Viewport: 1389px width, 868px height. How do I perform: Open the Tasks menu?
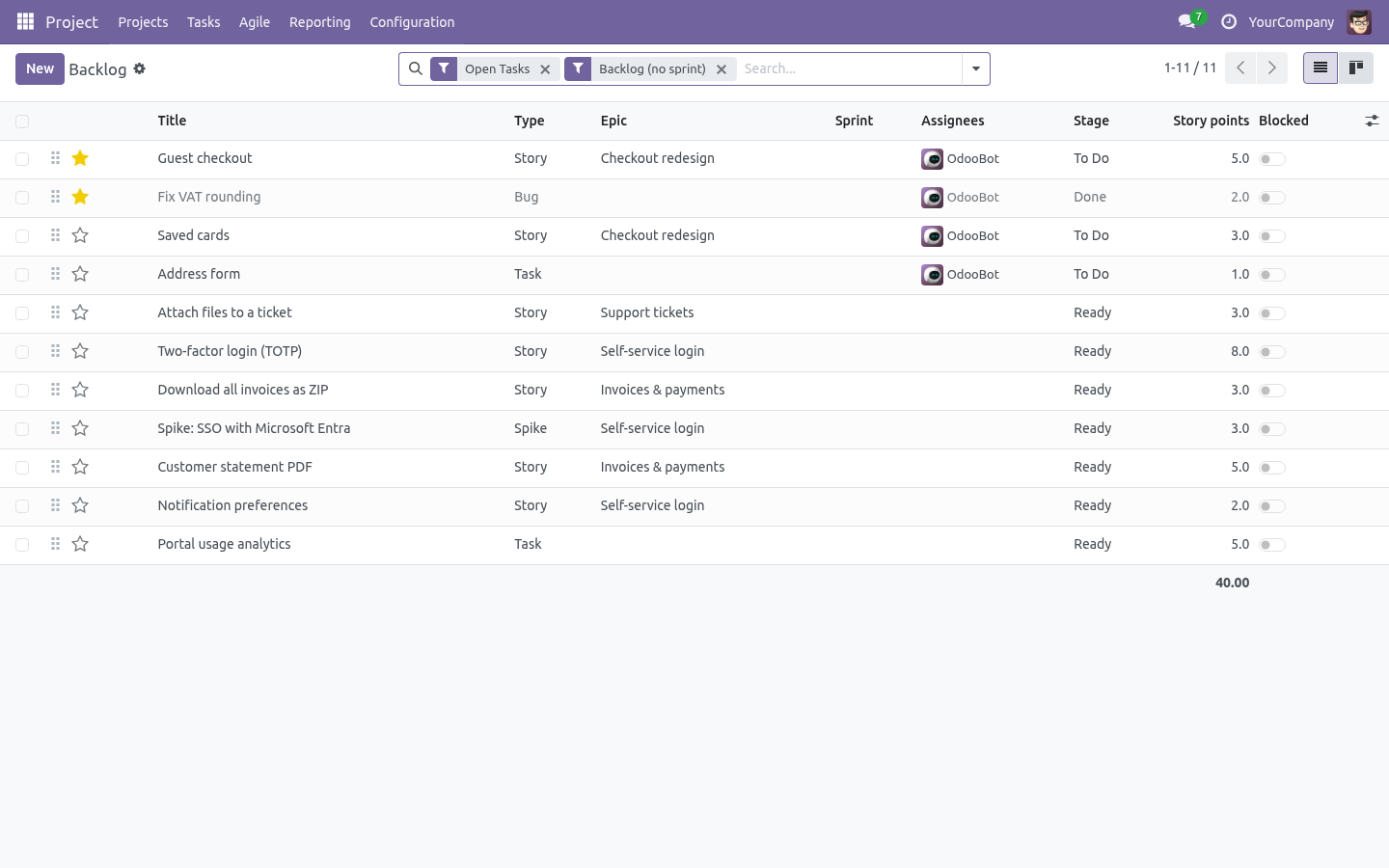[204, 21]
